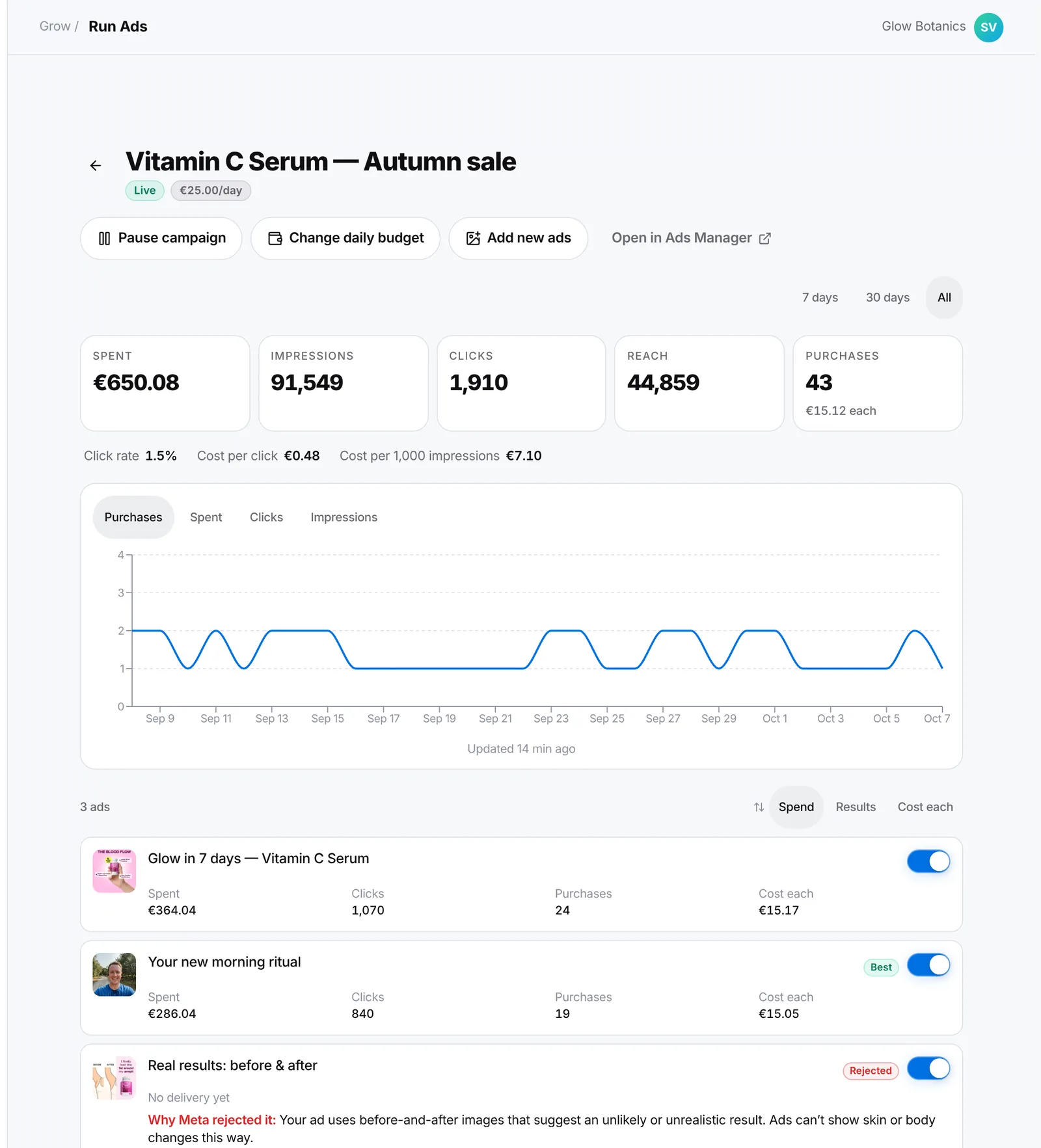Screen dimensions: 1041x1148
Task: Click the Rejected badge
Action: tap(871, 1071)
